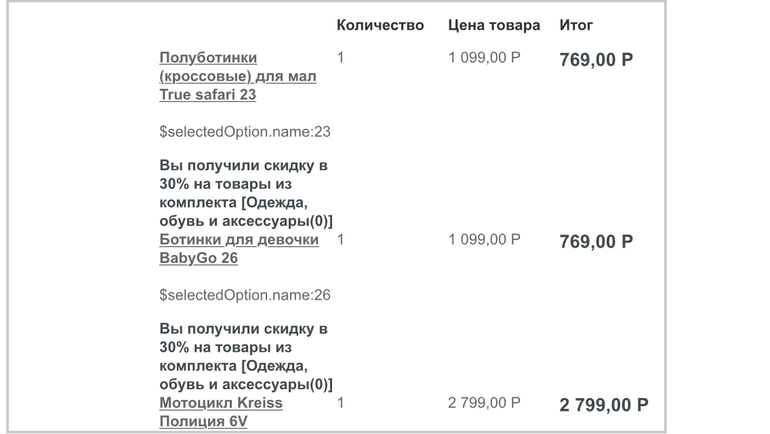
Task: Click the $selectedOption.name:26 text
Action: (245, 295)
